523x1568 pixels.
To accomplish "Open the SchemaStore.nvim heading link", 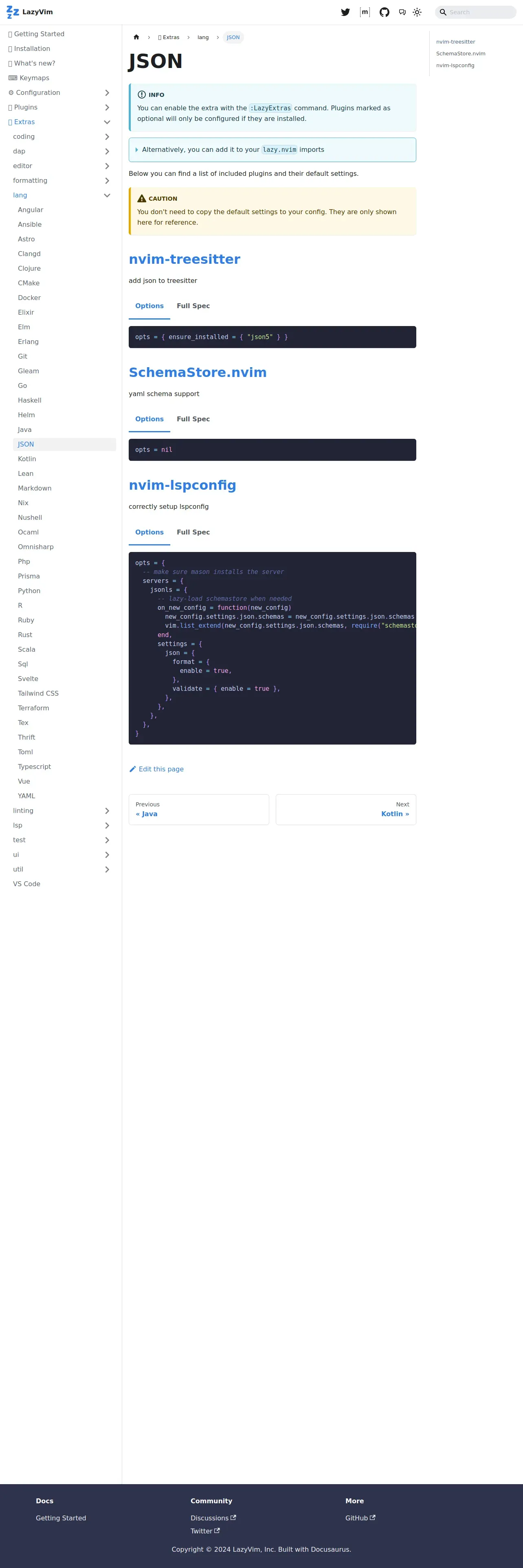I will pos(198,372).
